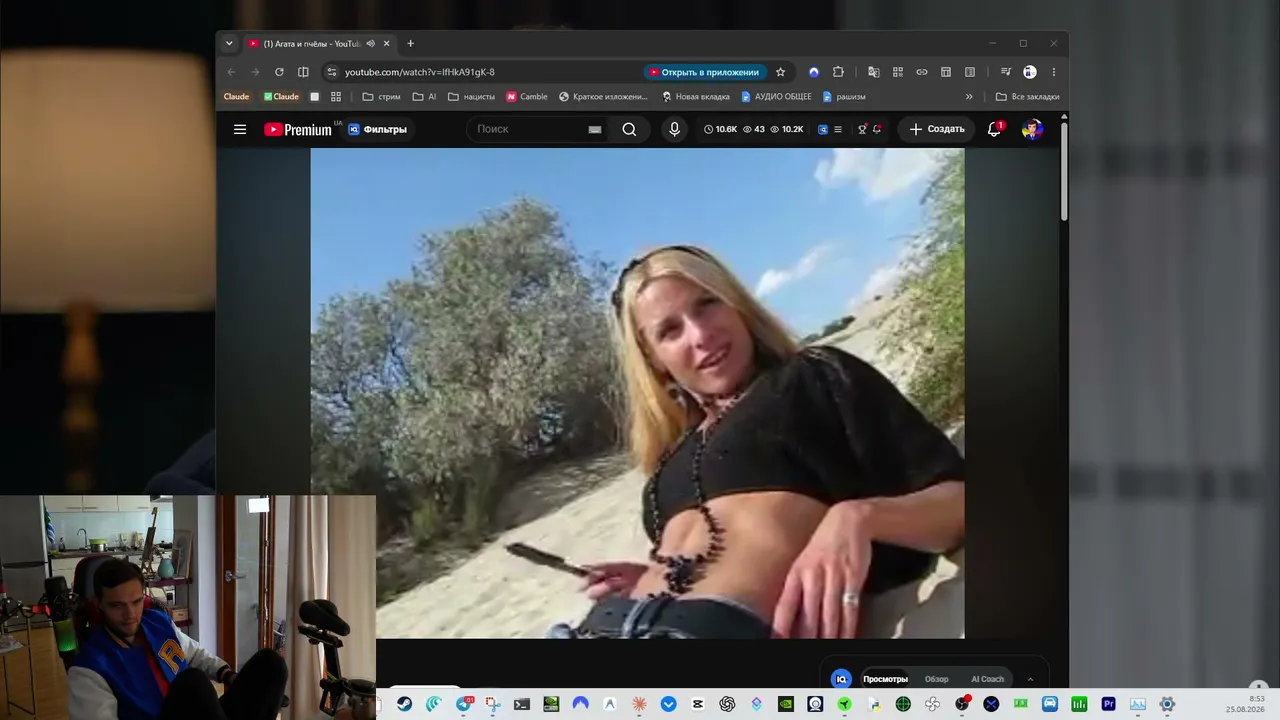
Task: Open the Camble bookmark
Action: 527,97
